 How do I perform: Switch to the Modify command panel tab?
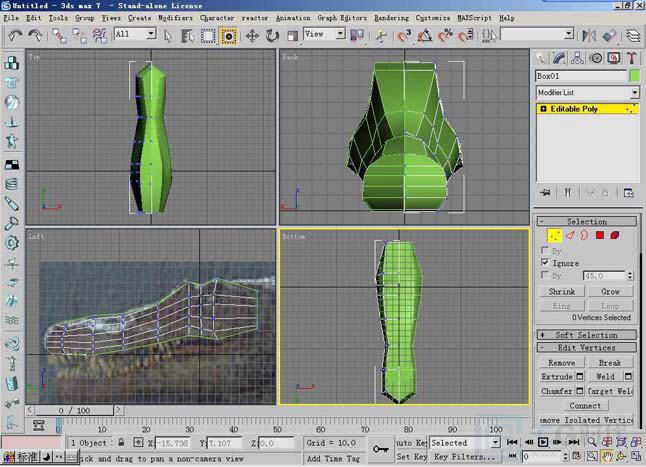click(559, 58)
